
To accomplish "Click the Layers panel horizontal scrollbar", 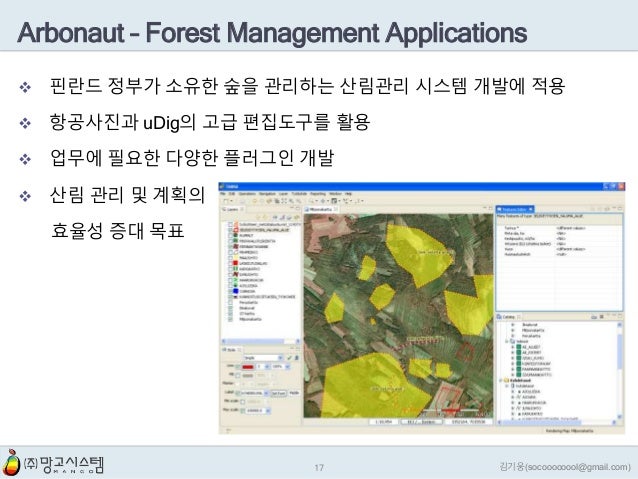I will pos(260,341).
